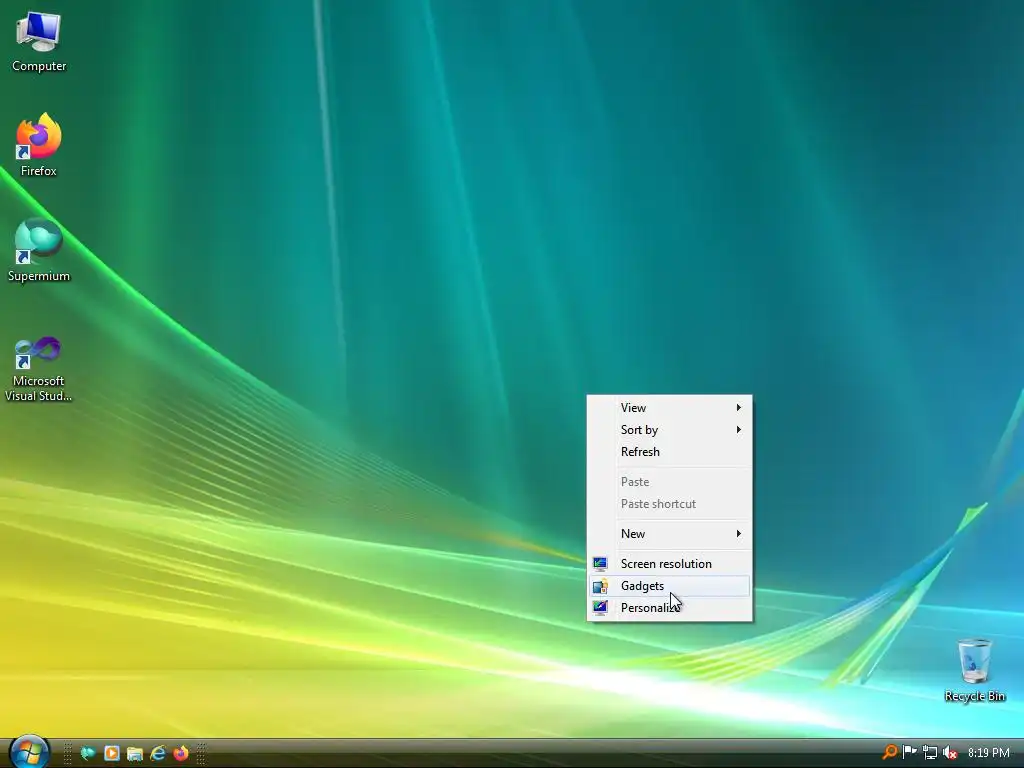Launch Firefox from the Quick Launch bar
Image resolution: width=1024 pixels, height=768 pixels.
point(181,753)
